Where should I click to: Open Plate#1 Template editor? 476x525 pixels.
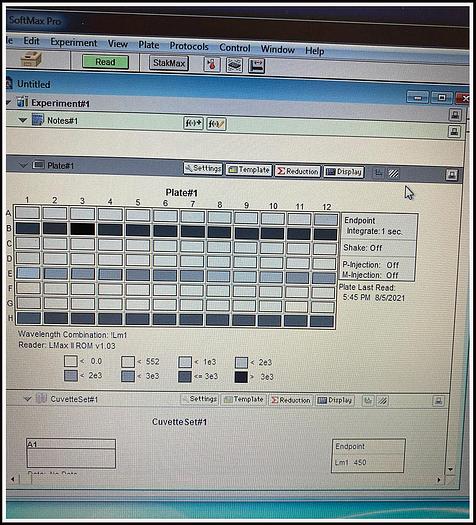(249, 170)
